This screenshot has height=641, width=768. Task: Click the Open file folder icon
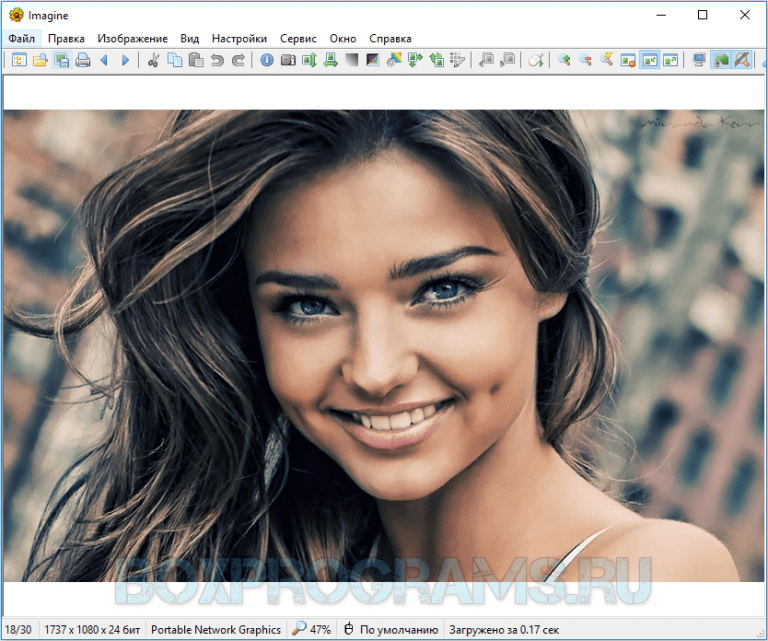(40, 61)
